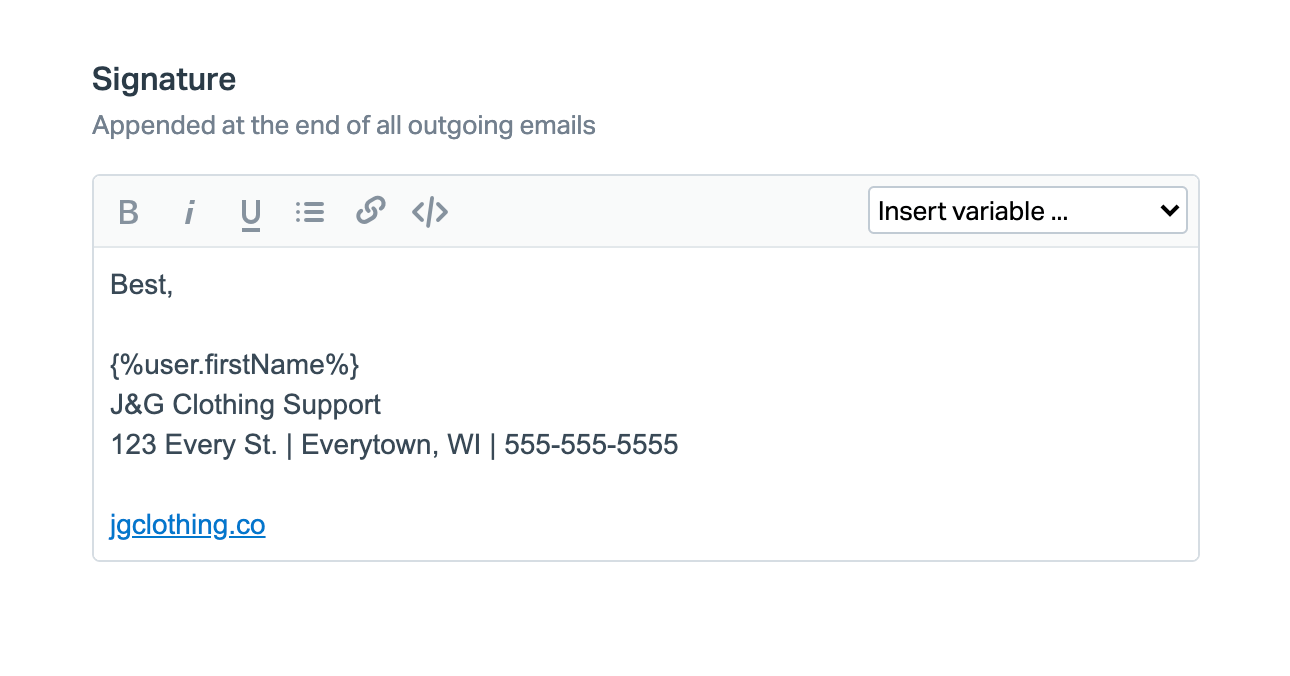Screen dimensions: 1290x676
Task: Click the {%user.firstName%} variable text
Action: [x=235, y=365]
